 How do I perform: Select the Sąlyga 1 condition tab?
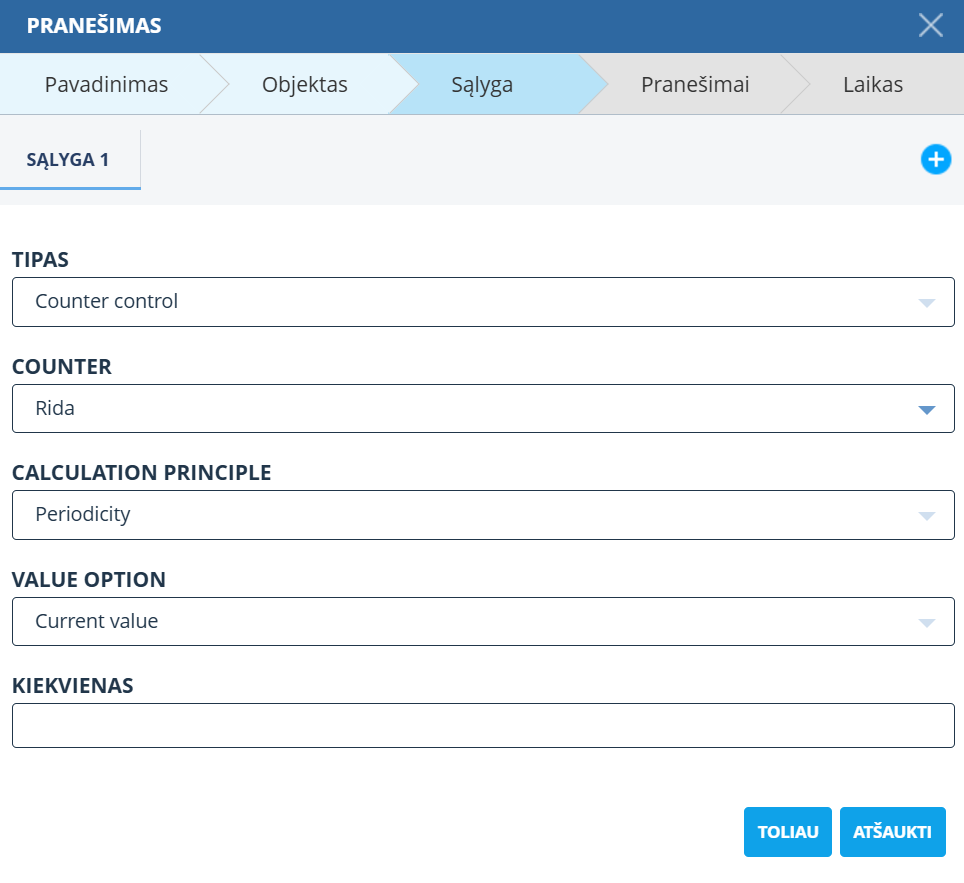click(x=69, y=160)
